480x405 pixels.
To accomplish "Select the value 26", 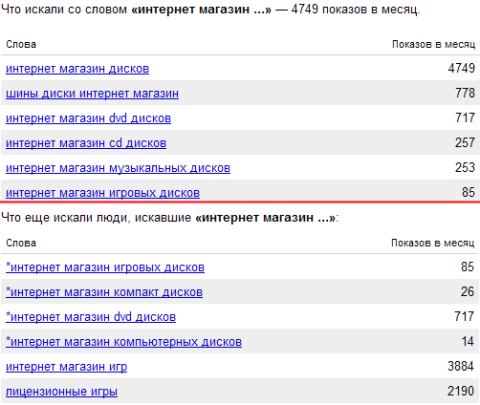I will 467,291.
